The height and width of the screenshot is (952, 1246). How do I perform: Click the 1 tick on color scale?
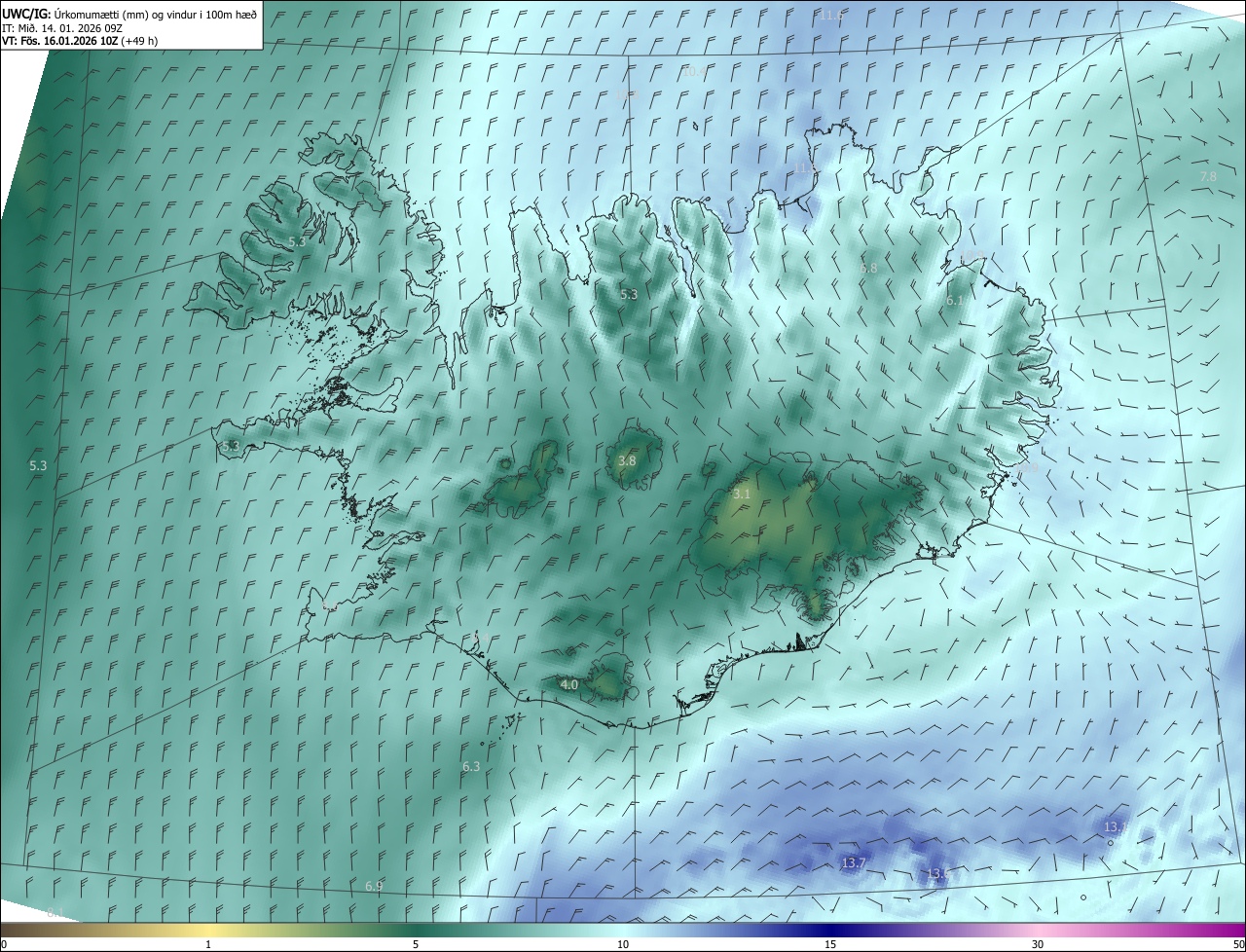tap(208, 944)
